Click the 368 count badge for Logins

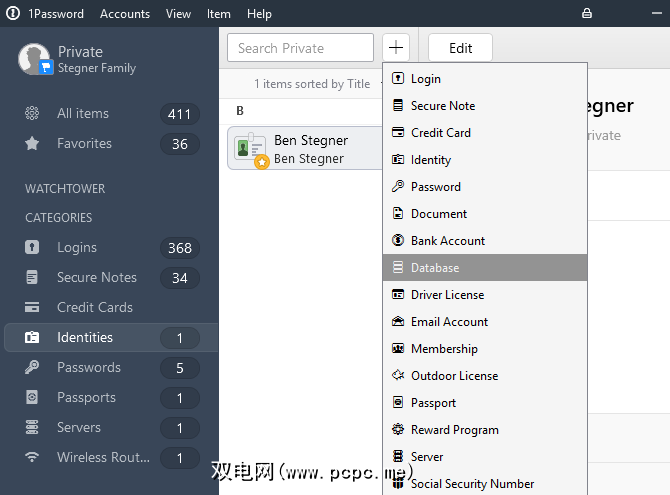point(179,248)
